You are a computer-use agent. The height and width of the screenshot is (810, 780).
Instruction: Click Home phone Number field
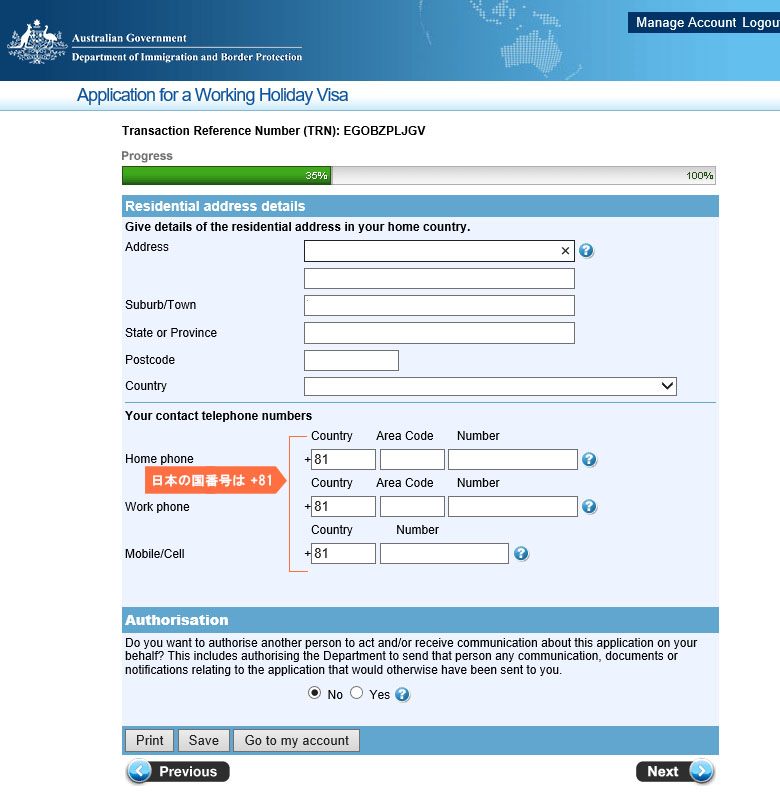pos(512,459)
